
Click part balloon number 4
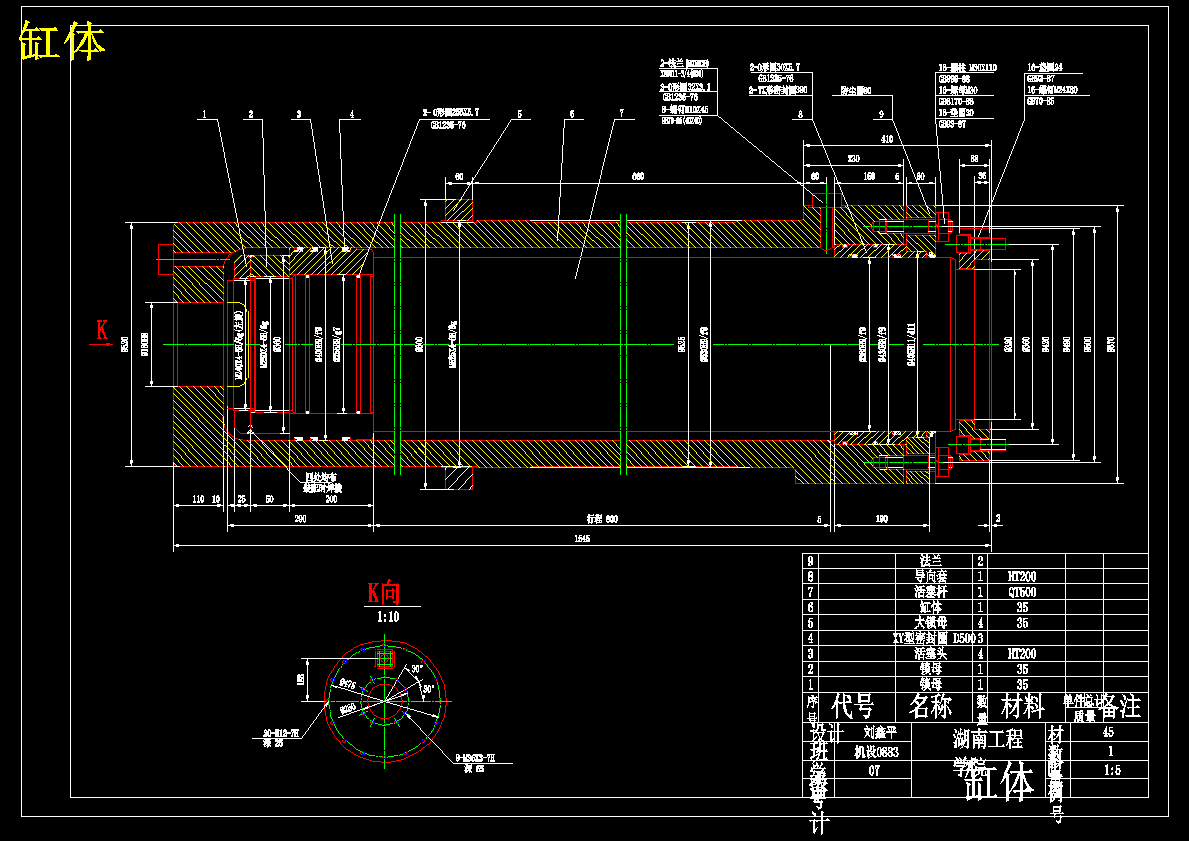tap(352, 115)
